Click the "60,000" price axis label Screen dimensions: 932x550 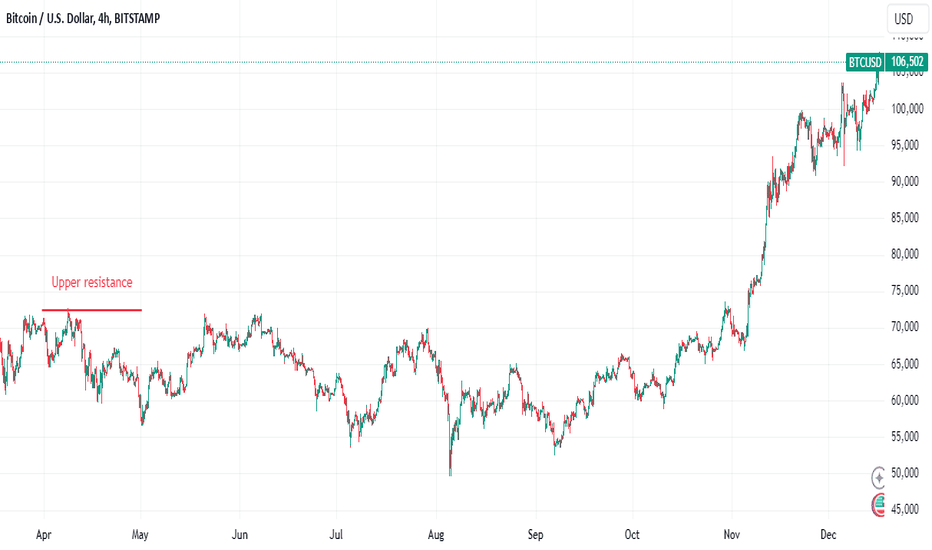pyautogui.click(x=905, y=400)
